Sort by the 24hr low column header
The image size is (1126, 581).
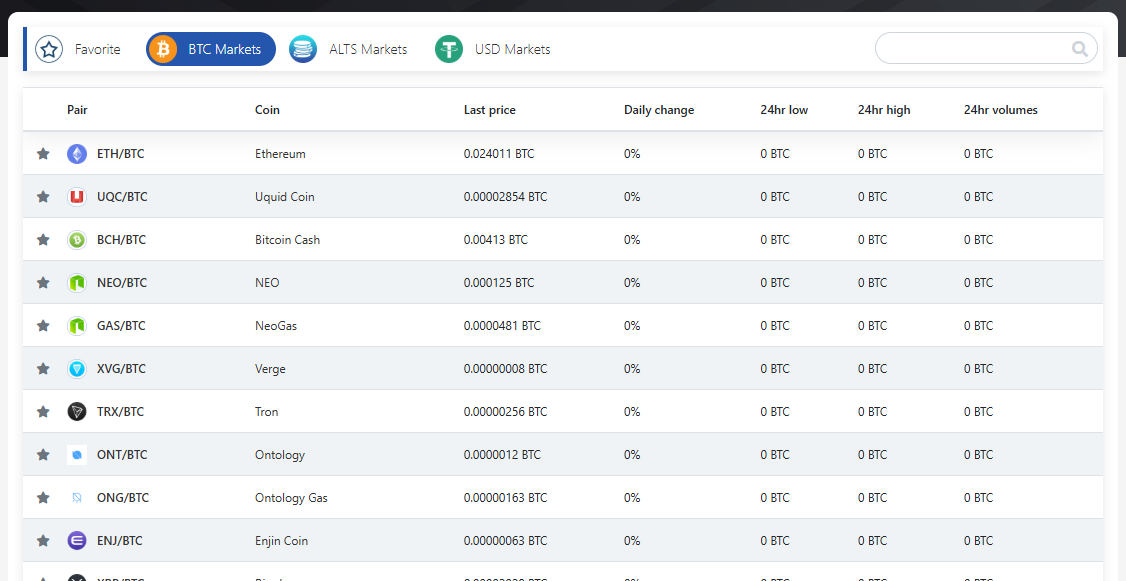(784, 110)
